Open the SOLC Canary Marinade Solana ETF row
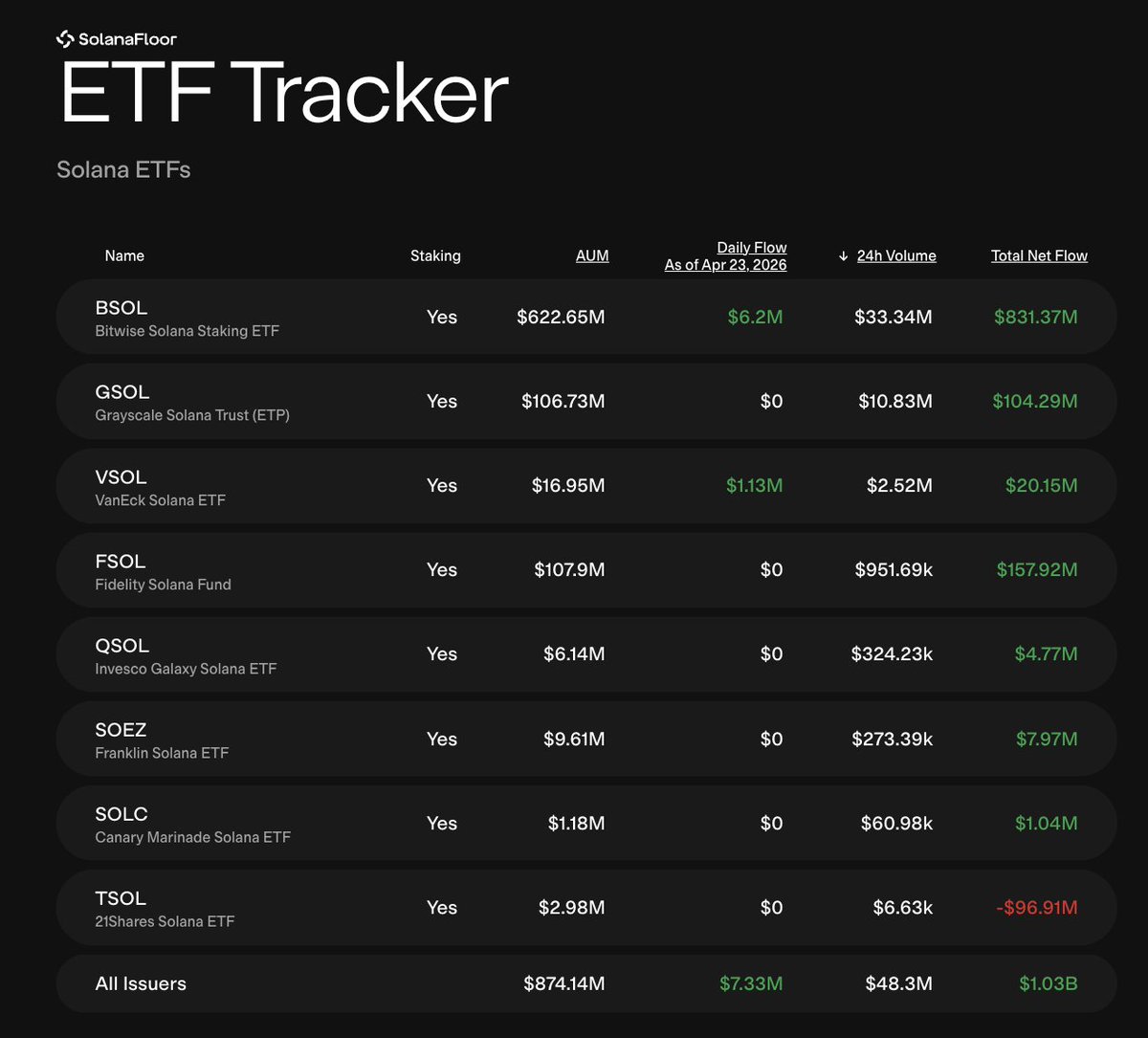 [192, 824]
